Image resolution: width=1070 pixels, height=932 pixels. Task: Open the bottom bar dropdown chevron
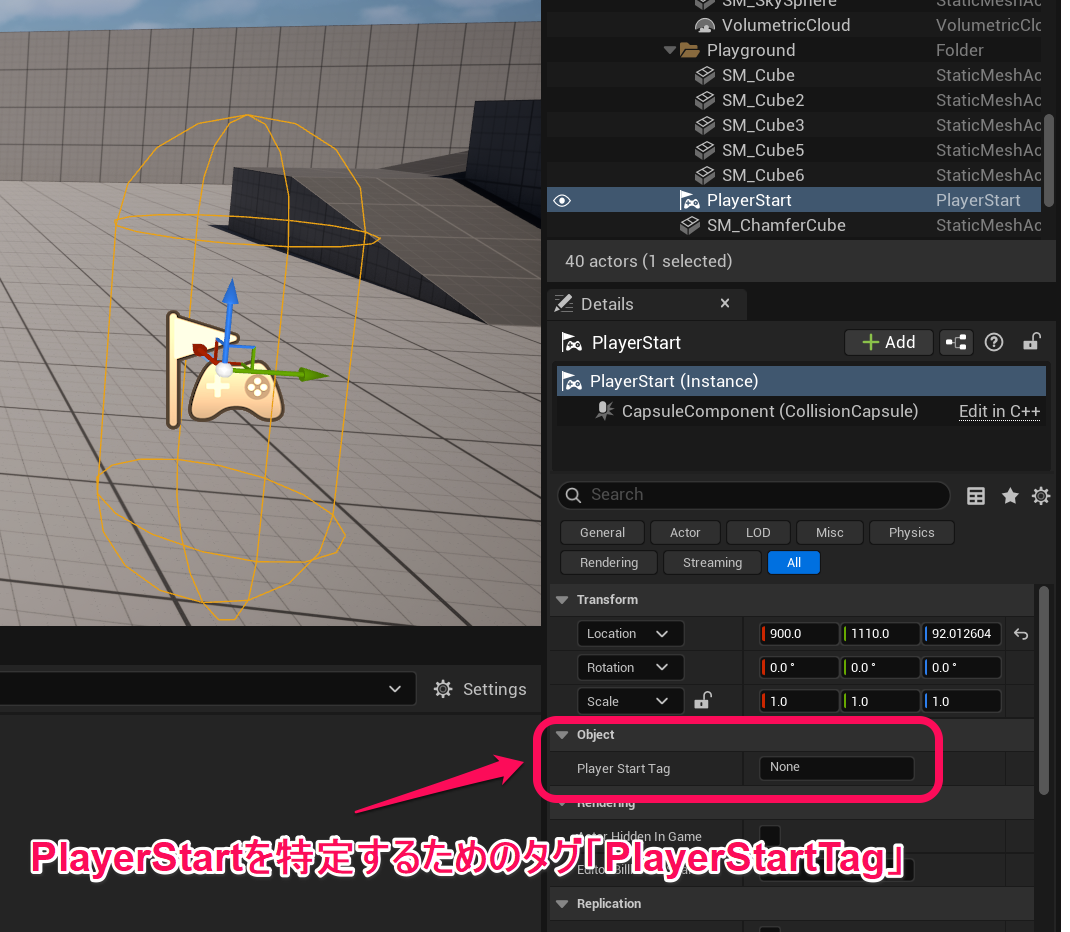coord(394,689)
